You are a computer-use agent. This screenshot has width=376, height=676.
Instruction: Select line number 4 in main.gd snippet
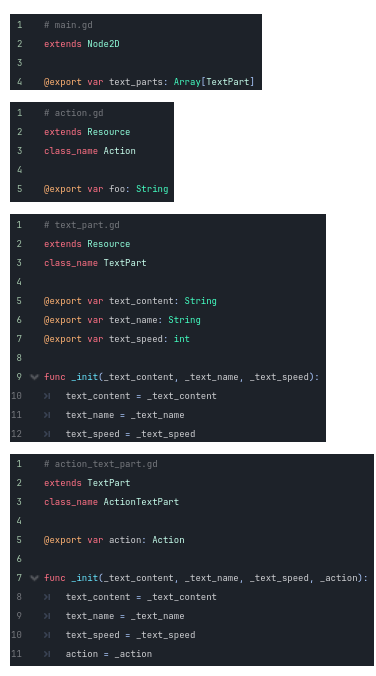(x=19, y=81)
